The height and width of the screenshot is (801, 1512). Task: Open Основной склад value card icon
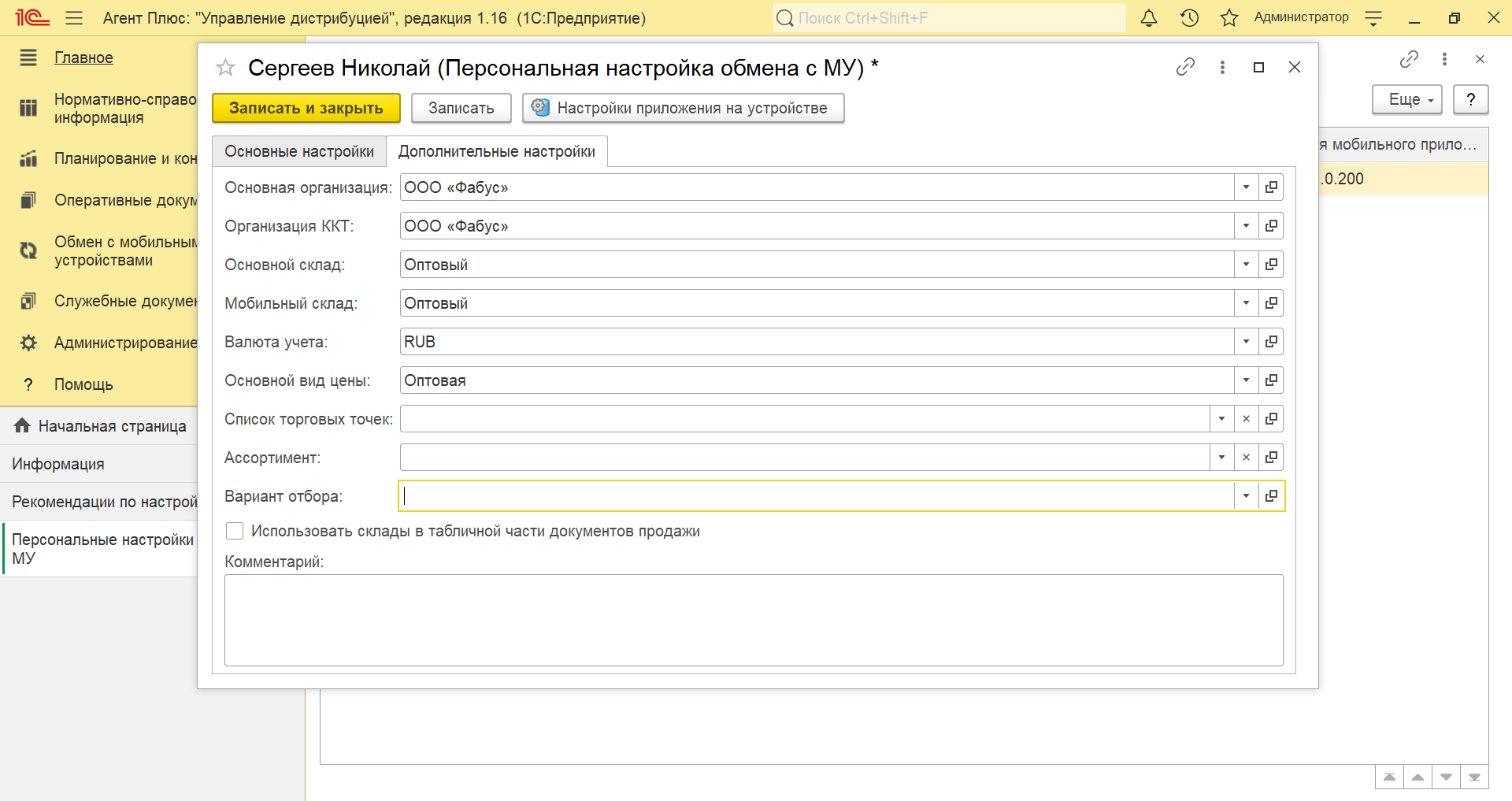pos(1271,265)
